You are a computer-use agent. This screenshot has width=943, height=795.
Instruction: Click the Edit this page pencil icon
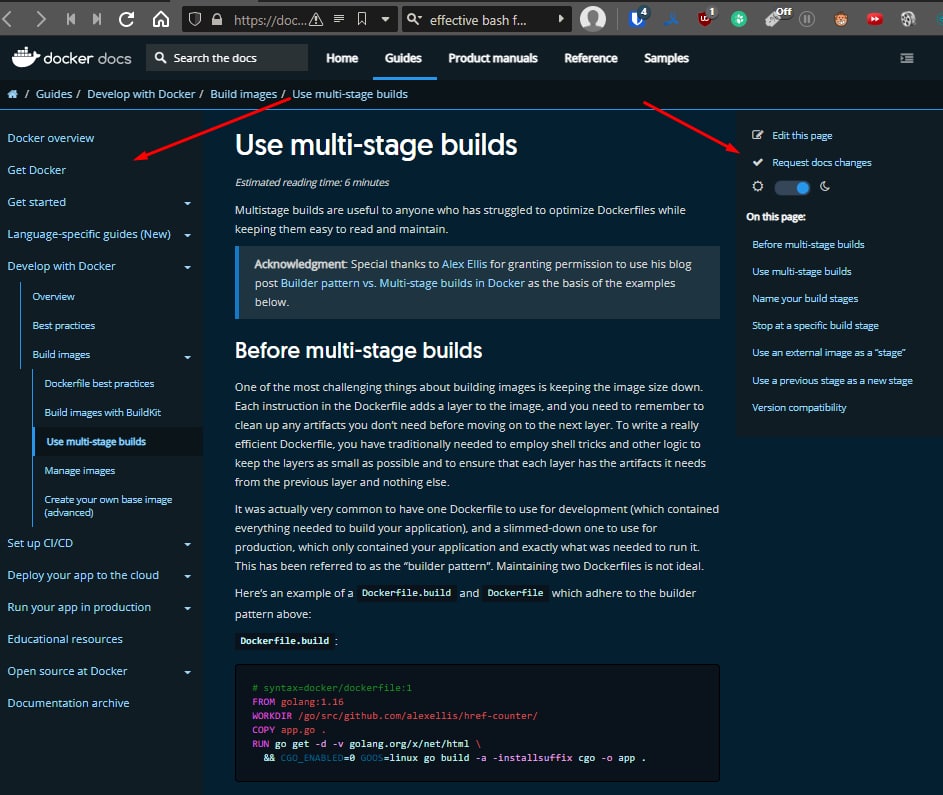758,135
